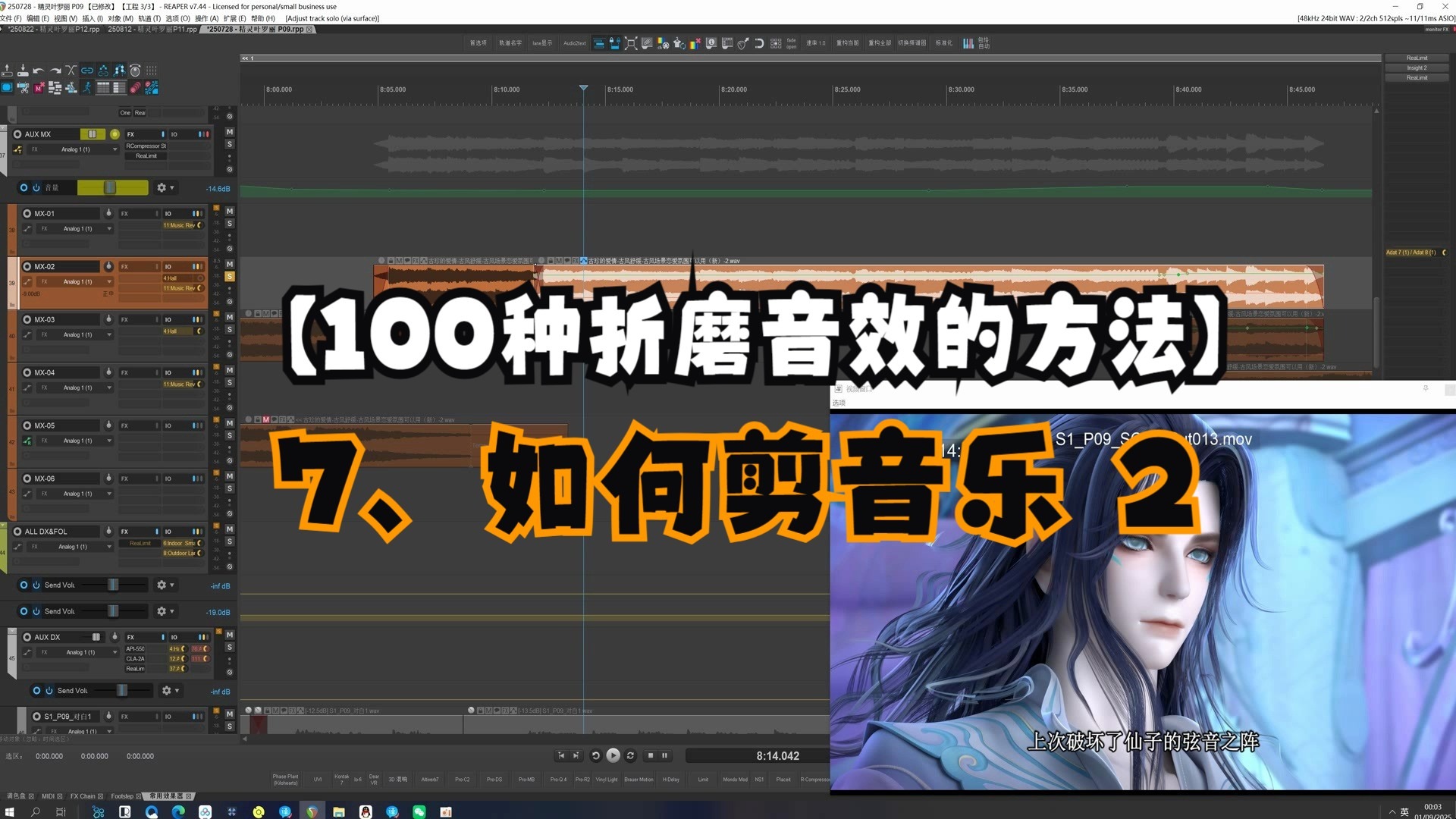Toggle the repeat loop button in transport
This screenshot has width=1456, height=819.
point(630,755)
